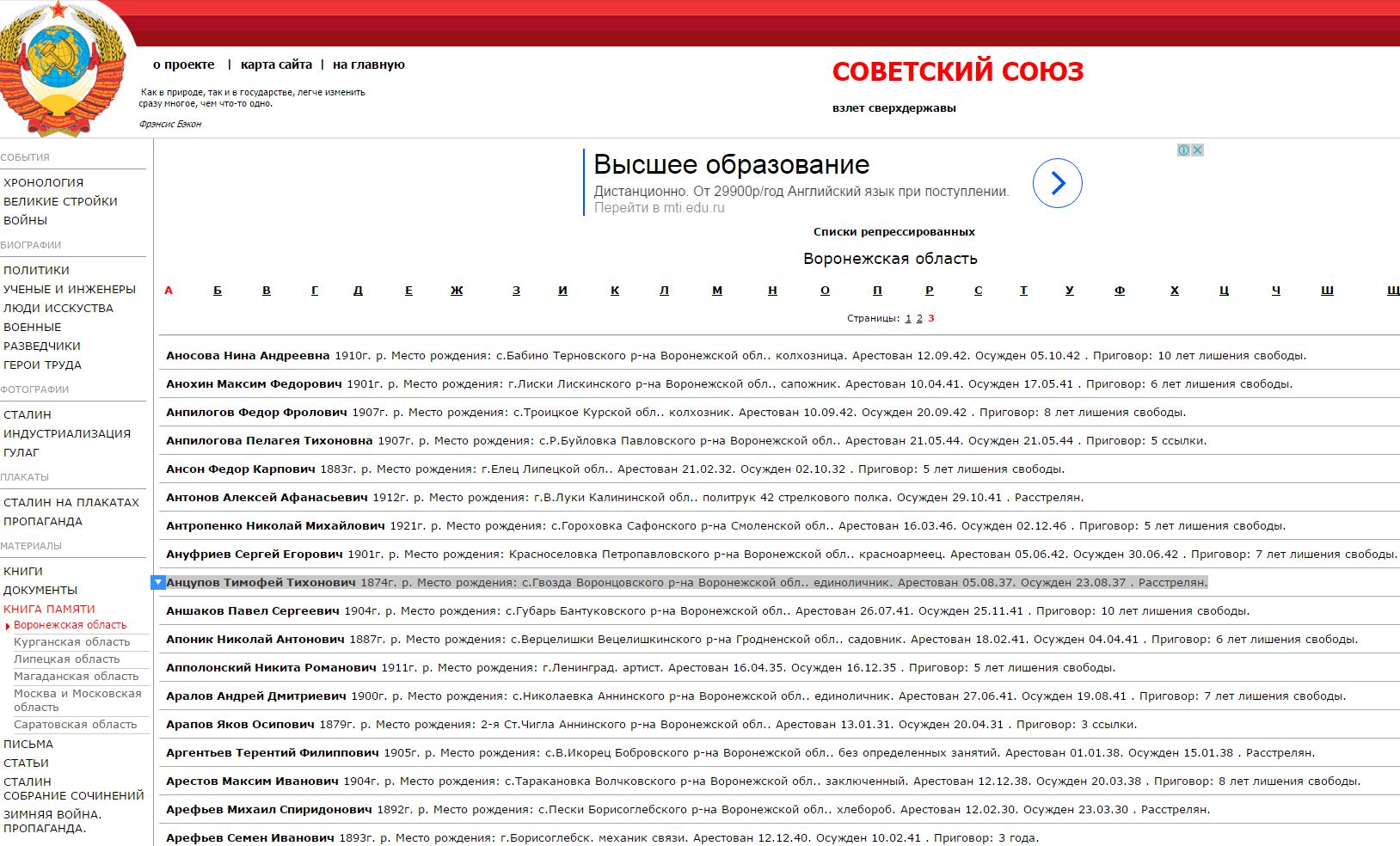Image resolution: width=1400 pixels, height=846 pixels.
Task: Open 'карта сайта' in the top menu
Action: (x=276, y=64)
